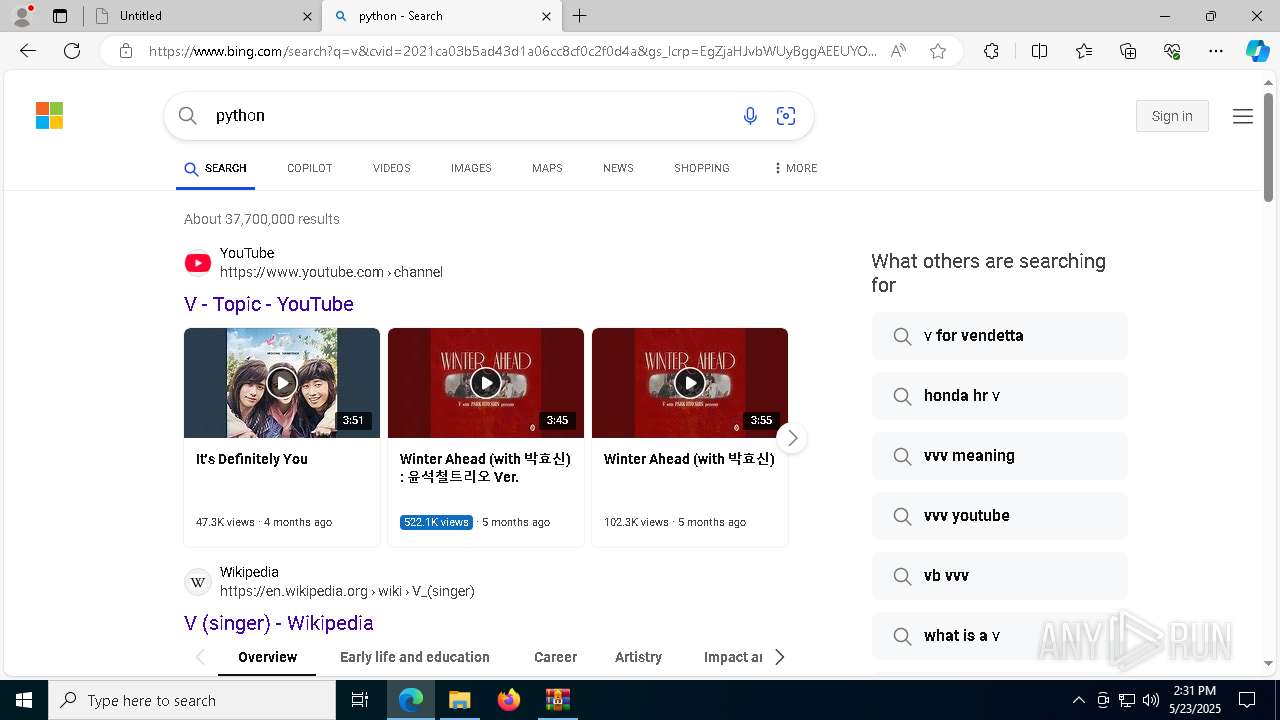Play Winter Ahead 윤석철트리오 Ver. video thumbnail
The width and height of the screenshot is (1280, 720).
click(486, 383)
